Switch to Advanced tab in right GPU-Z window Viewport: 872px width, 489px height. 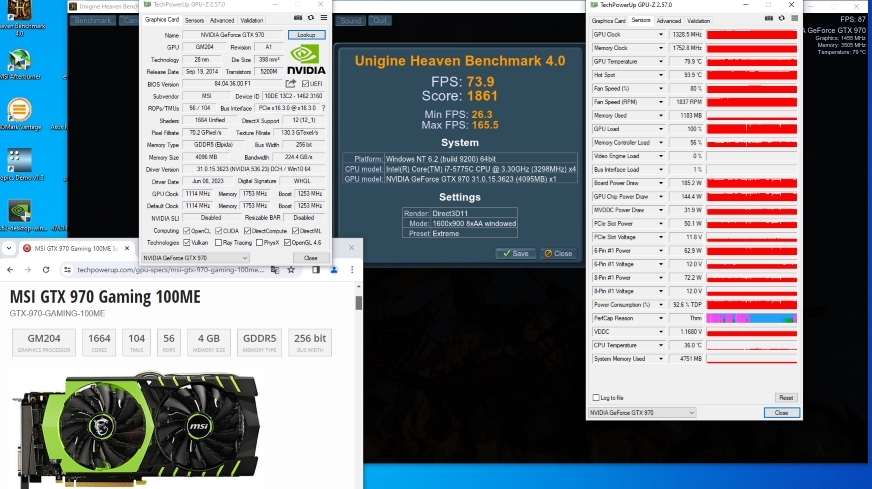(x=668, y=21)
